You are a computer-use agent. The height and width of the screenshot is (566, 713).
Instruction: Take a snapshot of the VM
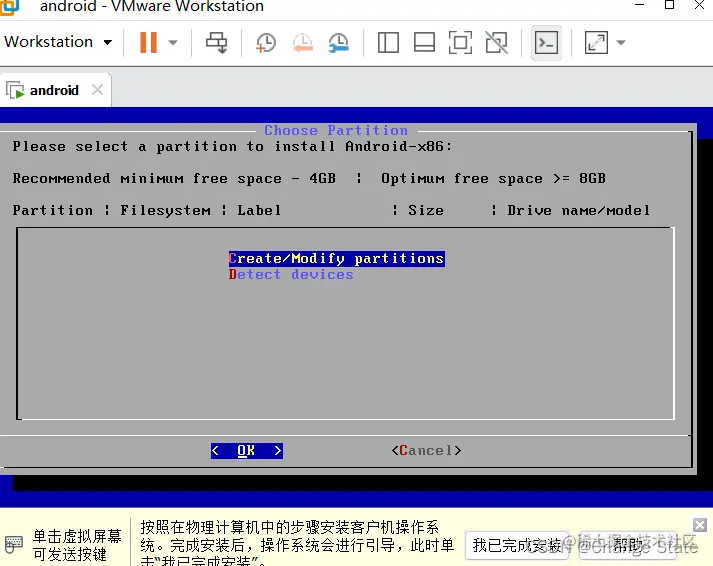[266, 43]
